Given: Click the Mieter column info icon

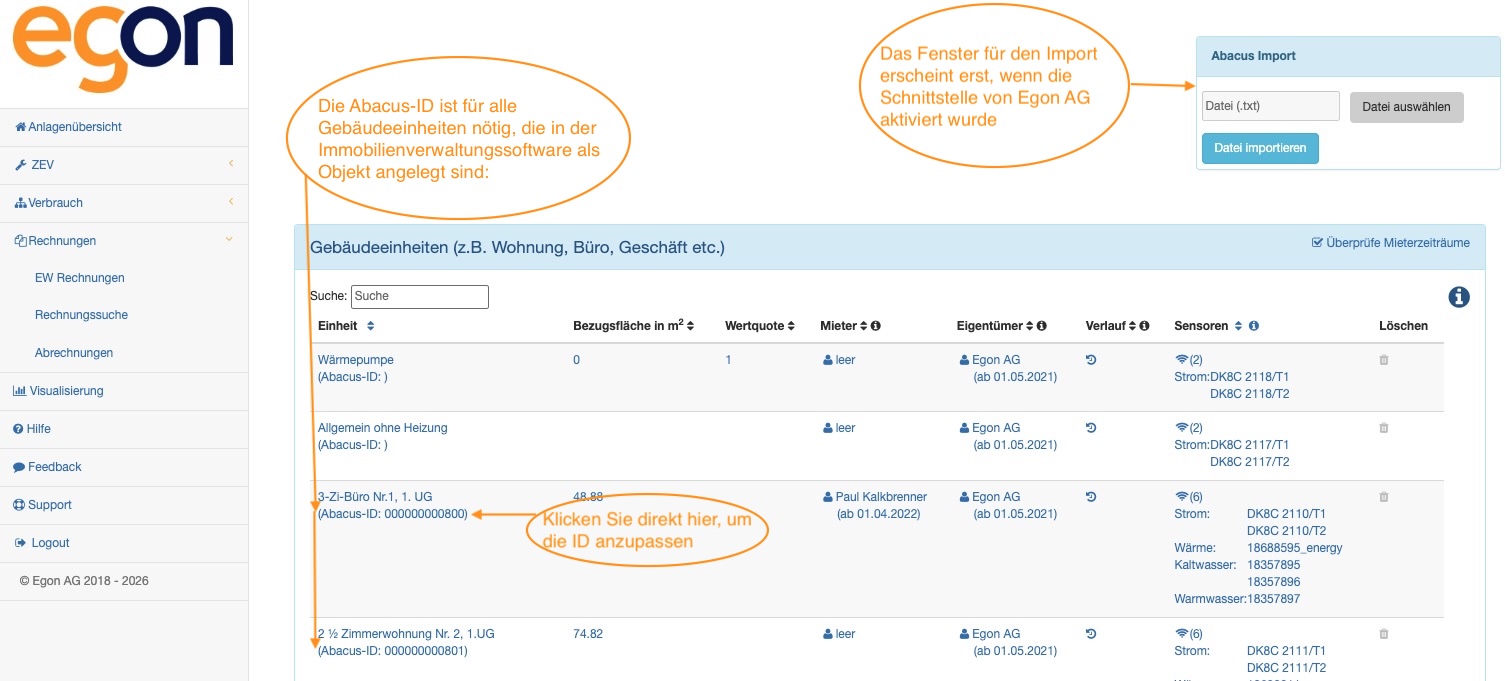Looking at the screenshot, I should click(875, 326).
